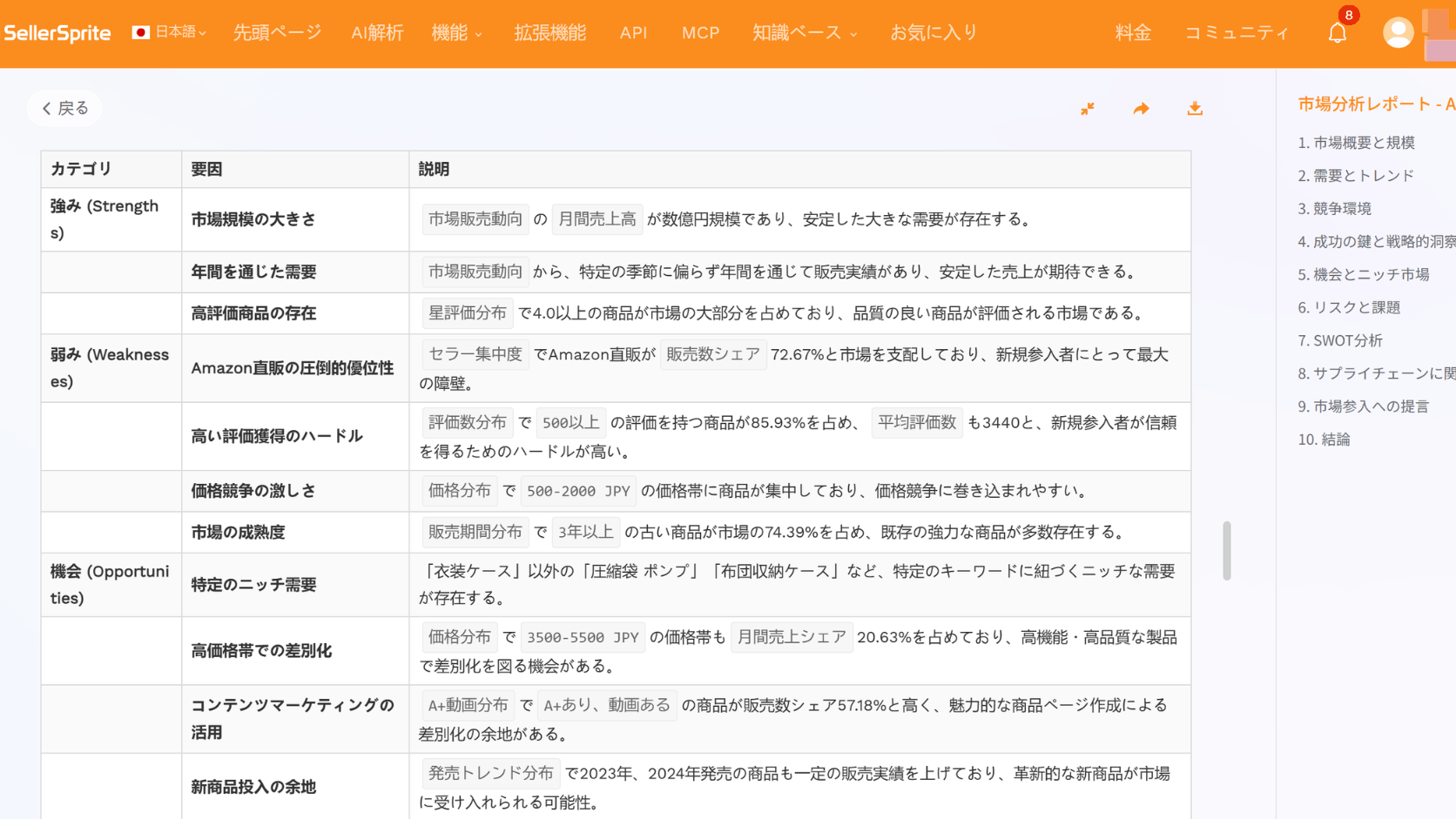Viewport: 1456px width, 819px height.
Task: Click the セラー集中度 tag
Action: pos(475,355)
